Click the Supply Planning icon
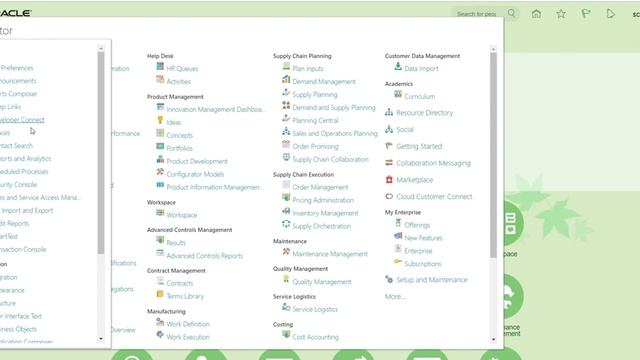The height and width of the screenshot is (360, 640). [x=286, y=92]
